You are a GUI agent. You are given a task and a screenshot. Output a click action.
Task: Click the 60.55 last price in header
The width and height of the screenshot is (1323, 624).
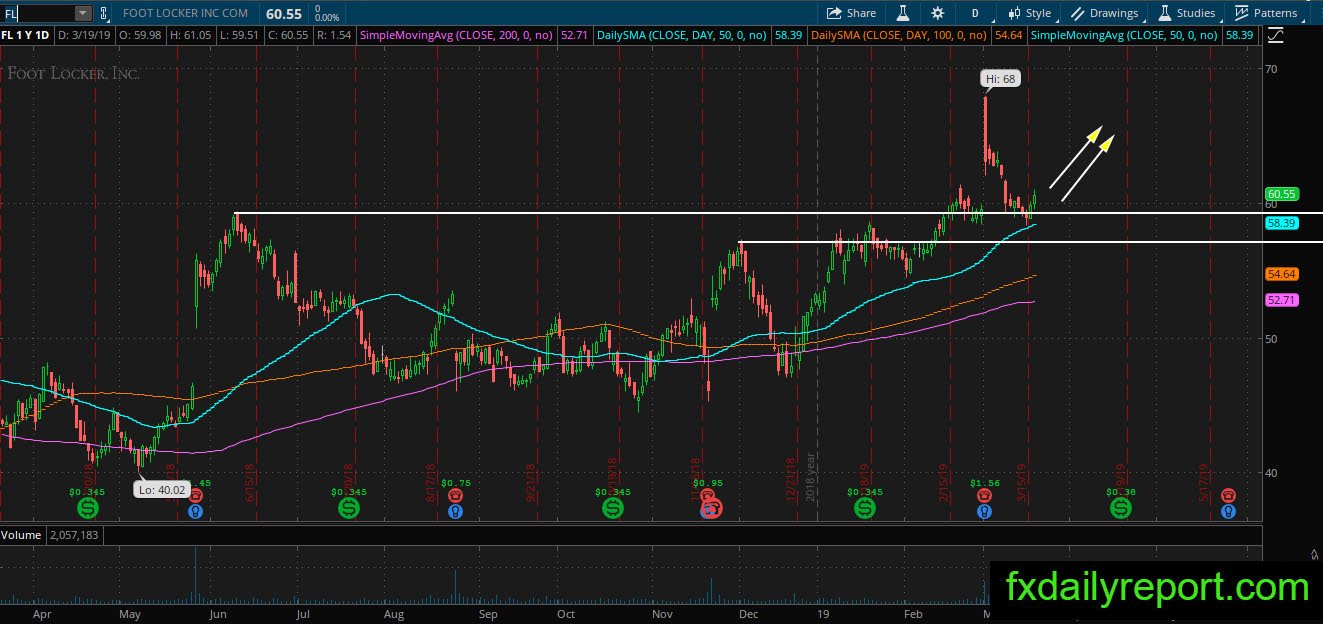(x=285, y=14)
